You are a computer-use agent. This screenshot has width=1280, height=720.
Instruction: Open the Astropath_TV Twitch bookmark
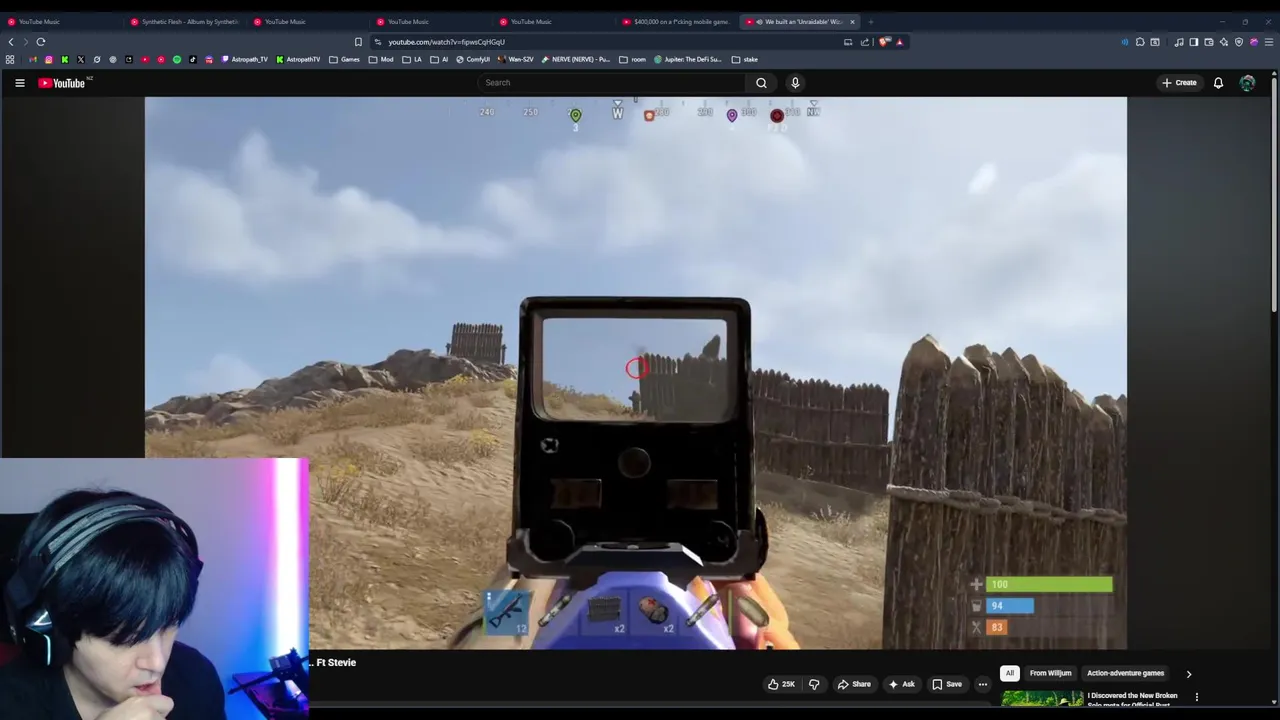click(245, 59)
